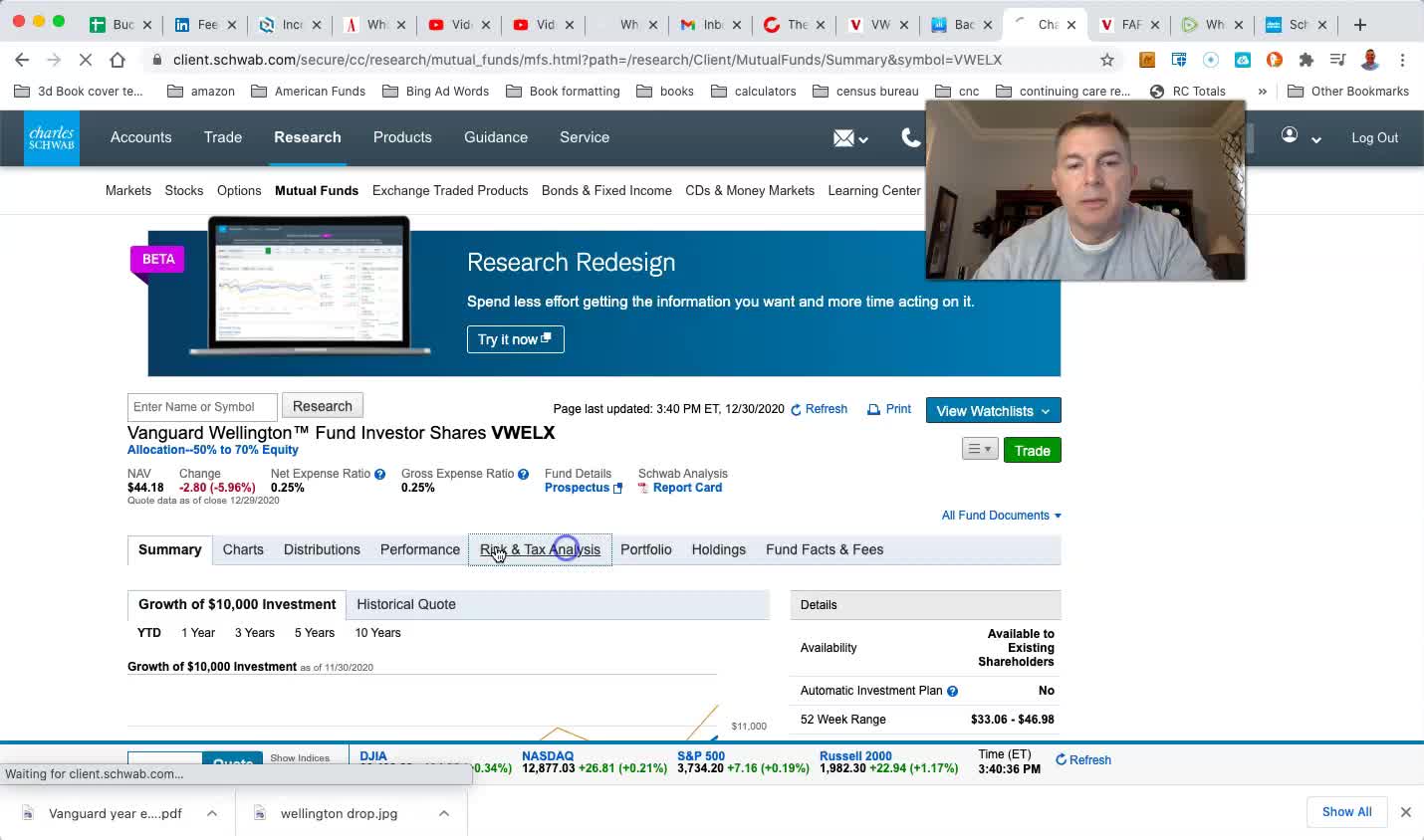Screen dimensions: 1424x840
Task: Select the 10 Years chart range
Action: [x=377, y=633]
